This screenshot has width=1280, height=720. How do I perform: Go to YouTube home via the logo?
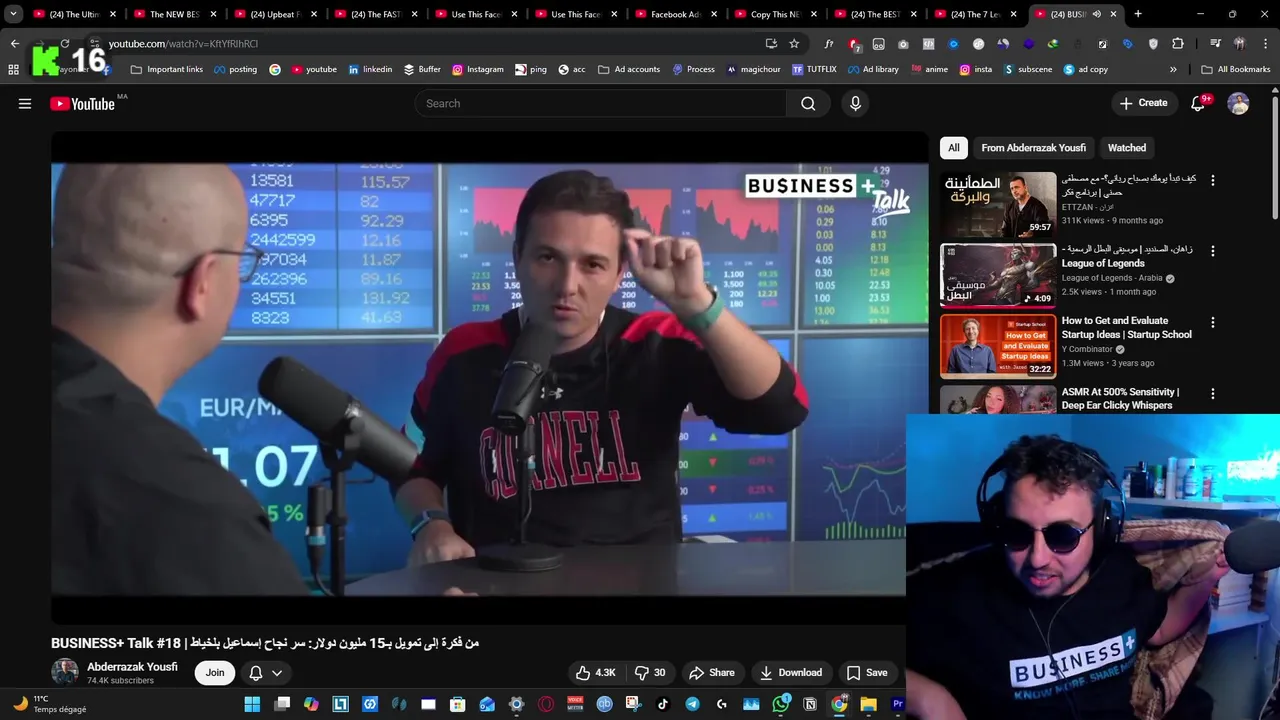tap(82, 104)
